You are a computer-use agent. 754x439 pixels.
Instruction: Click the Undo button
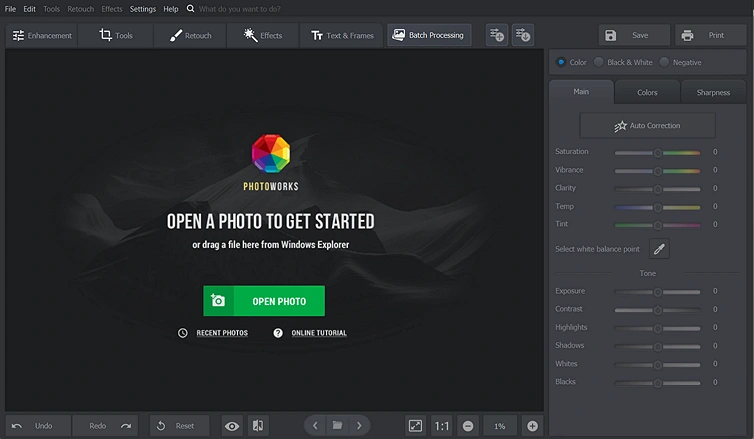point(38,426)
